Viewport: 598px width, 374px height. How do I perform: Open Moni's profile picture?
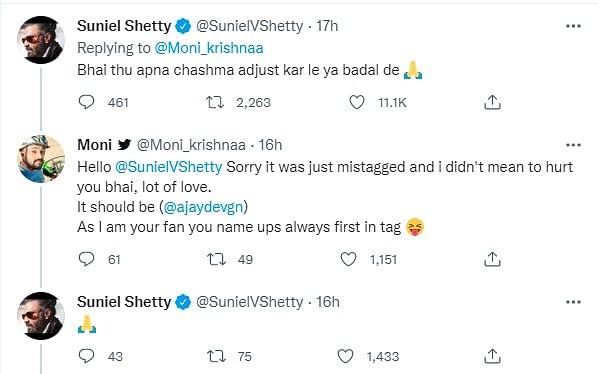point(41,159)
